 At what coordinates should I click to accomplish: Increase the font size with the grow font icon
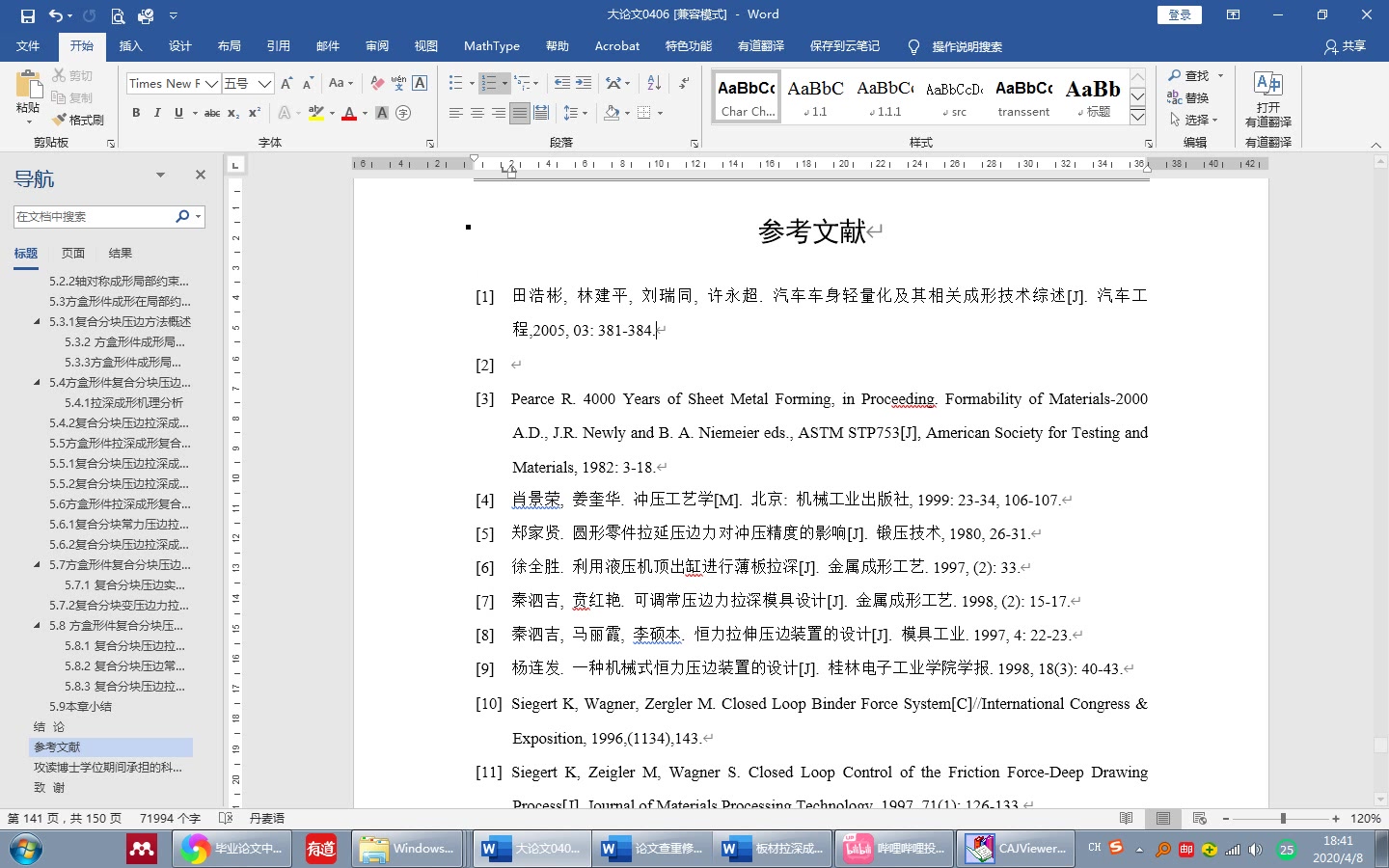(x=286, y=84)
